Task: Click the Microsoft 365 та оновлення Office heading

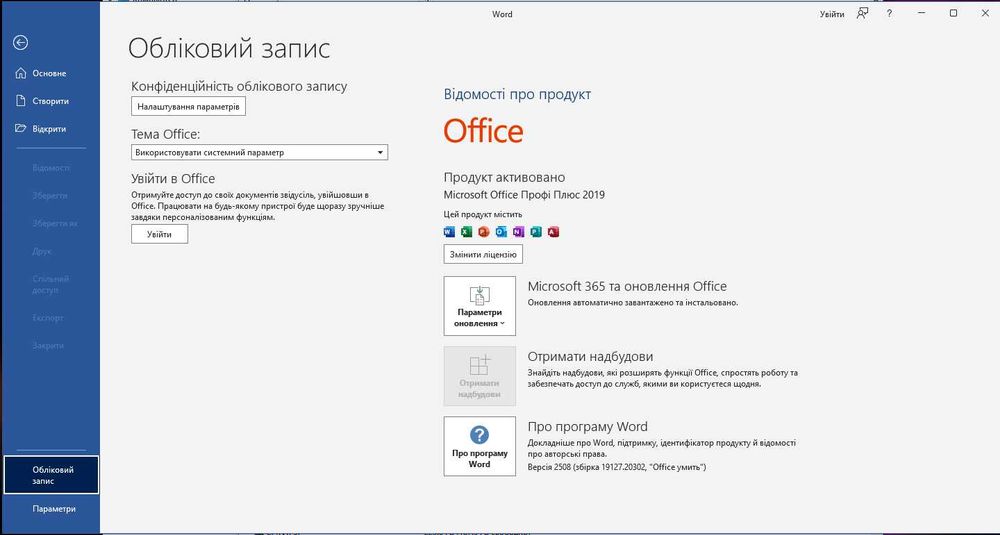Action: (x=627, y=286)
